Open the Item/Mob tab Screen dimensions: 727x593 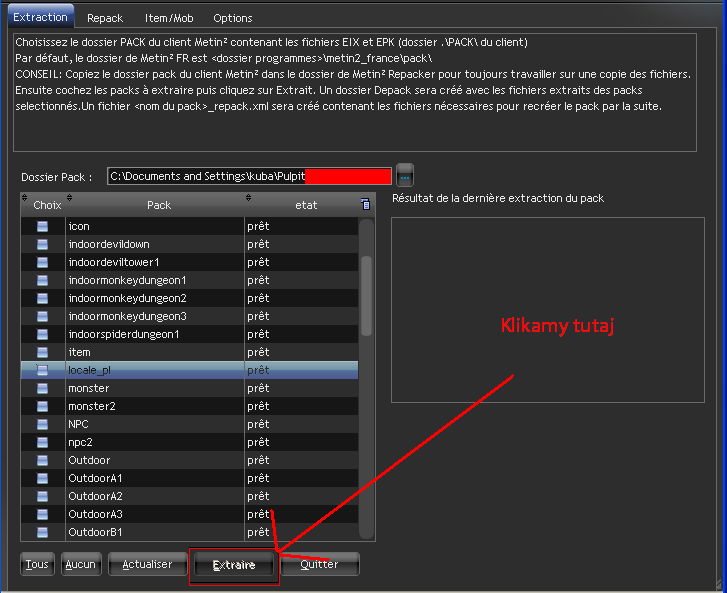(x=169, y=18)
